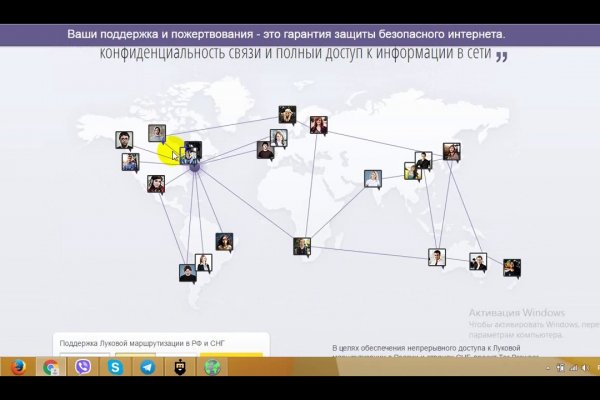Select the leftmost avatar on the map
Screen dimensions: 600x400
124,141
